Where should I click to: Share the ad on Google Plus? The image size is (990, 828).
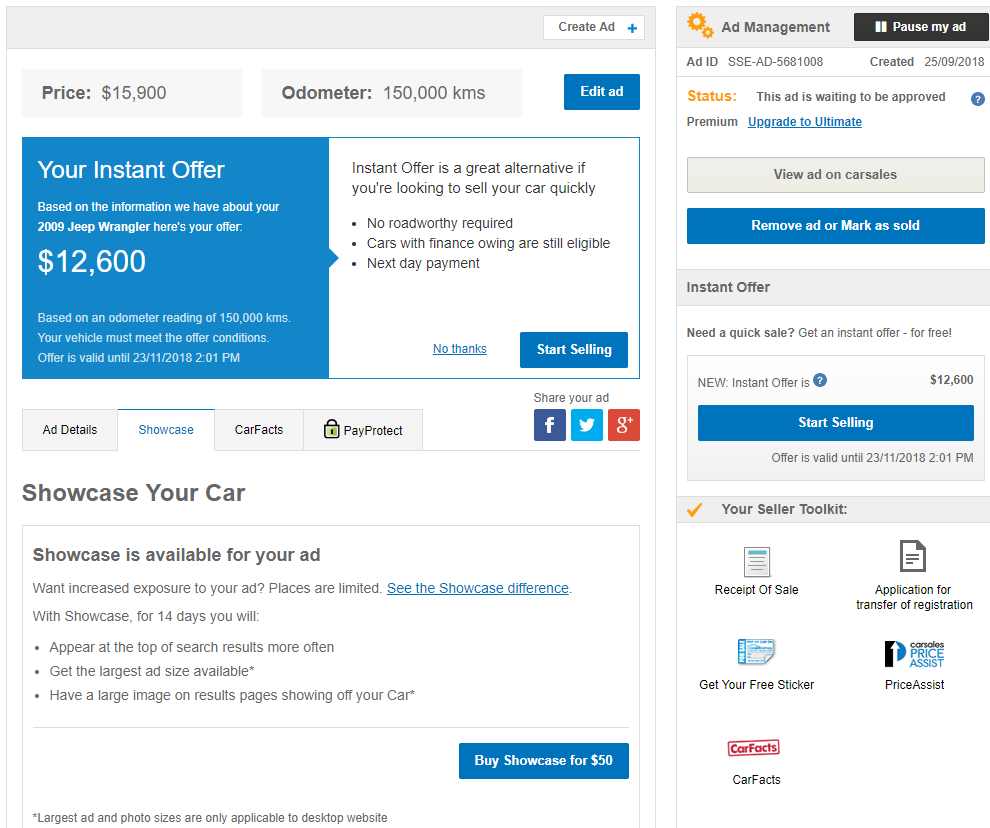tap(624, 425)
